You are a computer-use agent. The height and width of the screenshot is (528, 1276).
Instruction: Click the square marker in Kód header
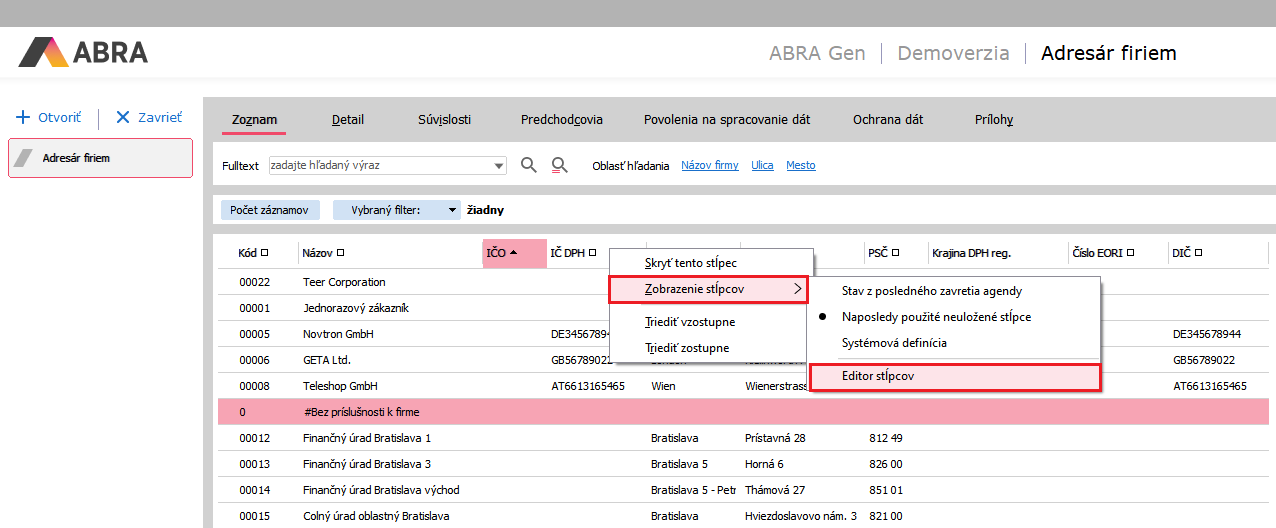point(265,253)
